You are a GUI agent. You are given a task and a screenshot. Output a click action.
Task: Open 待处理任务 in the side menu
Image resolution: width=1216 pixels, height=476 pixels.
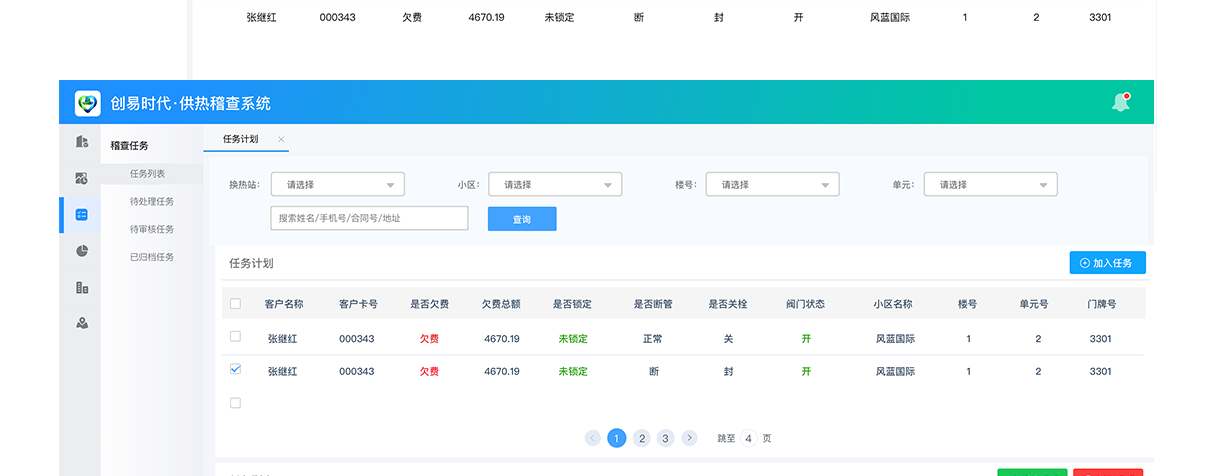coord(152,202)
